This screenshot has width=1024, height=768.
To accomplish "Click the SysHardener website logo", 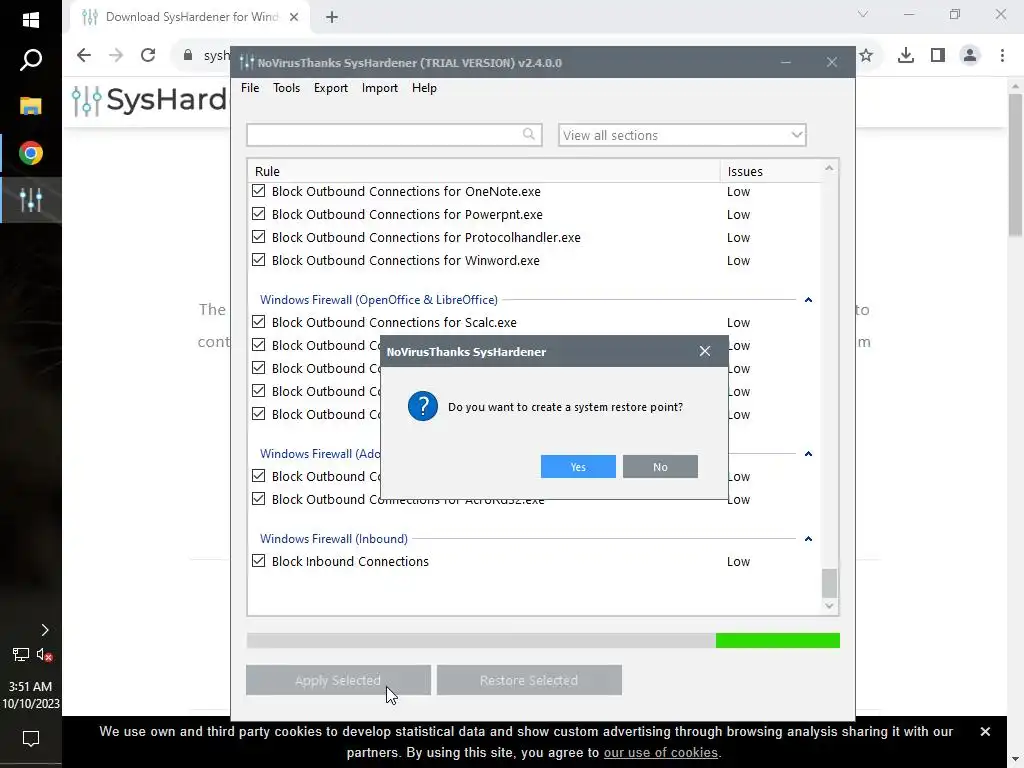I will coord(150,101).
